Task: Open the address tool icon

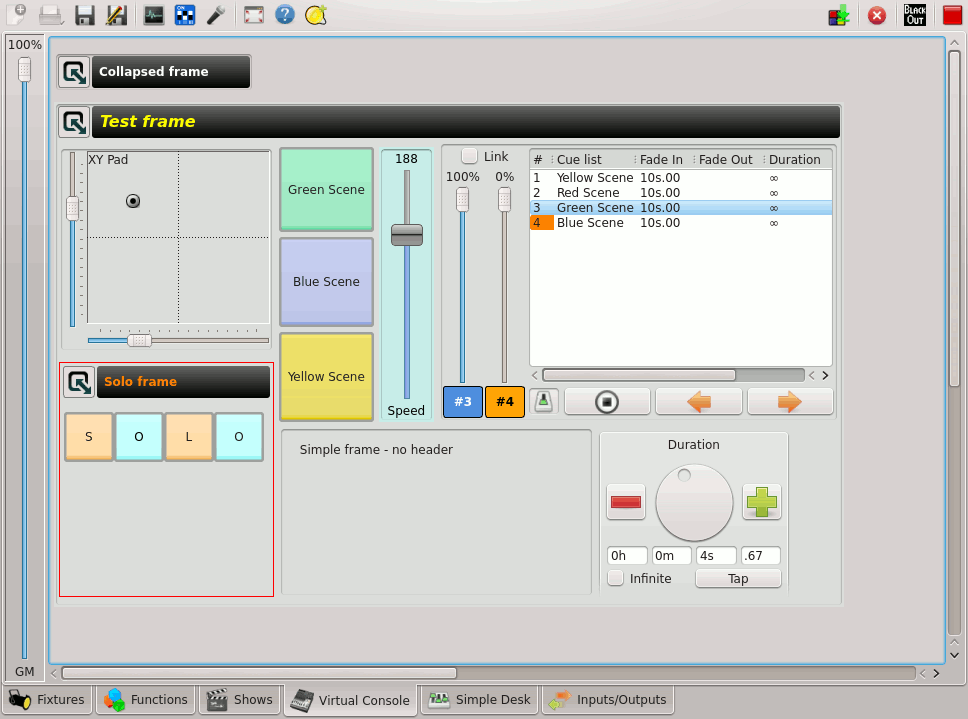Action: pyautogui.click(x=185, y=15)
